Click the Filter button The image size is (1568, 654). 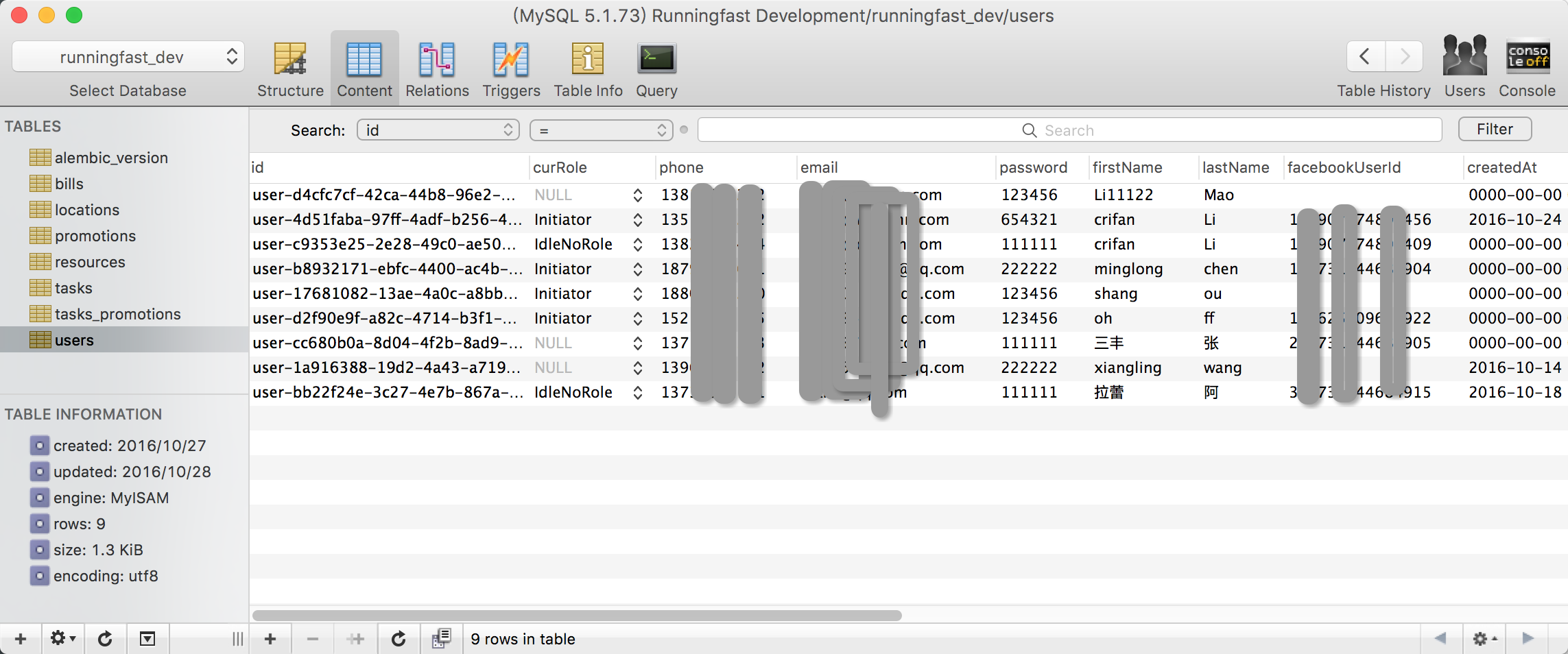(1495, 129)
